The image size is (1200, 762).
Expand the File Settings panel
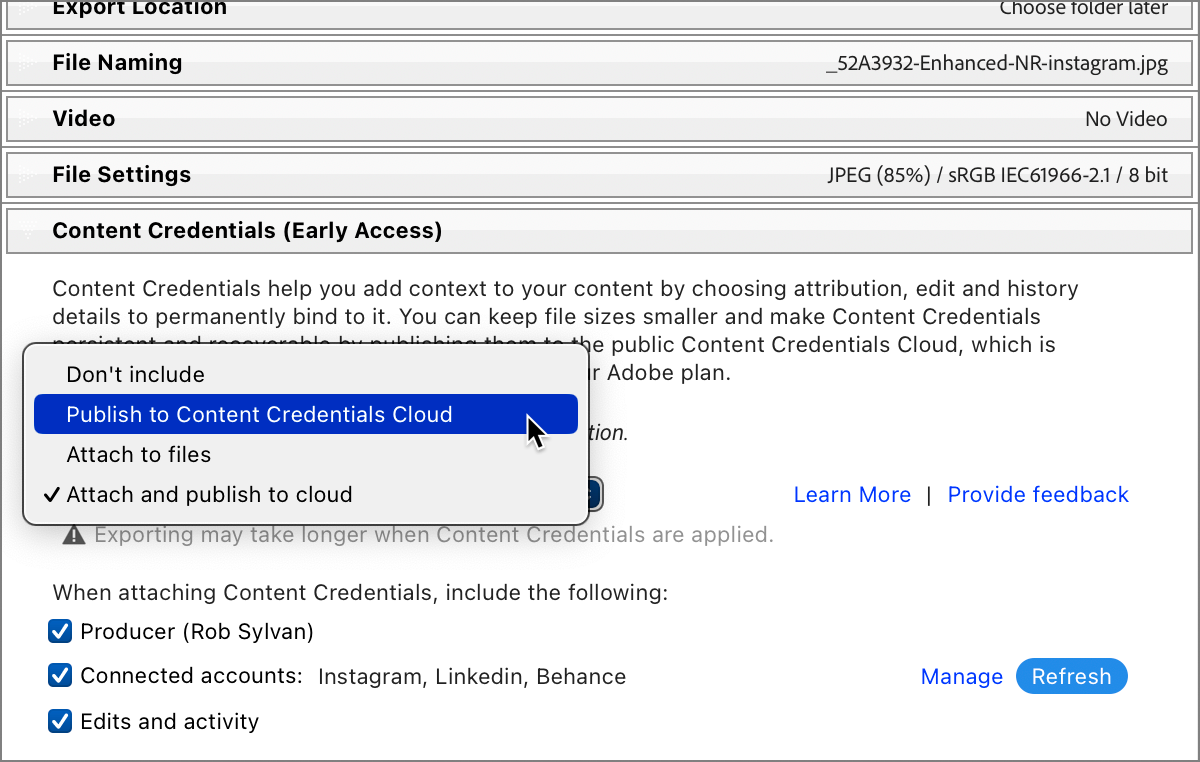click(121, 175)
